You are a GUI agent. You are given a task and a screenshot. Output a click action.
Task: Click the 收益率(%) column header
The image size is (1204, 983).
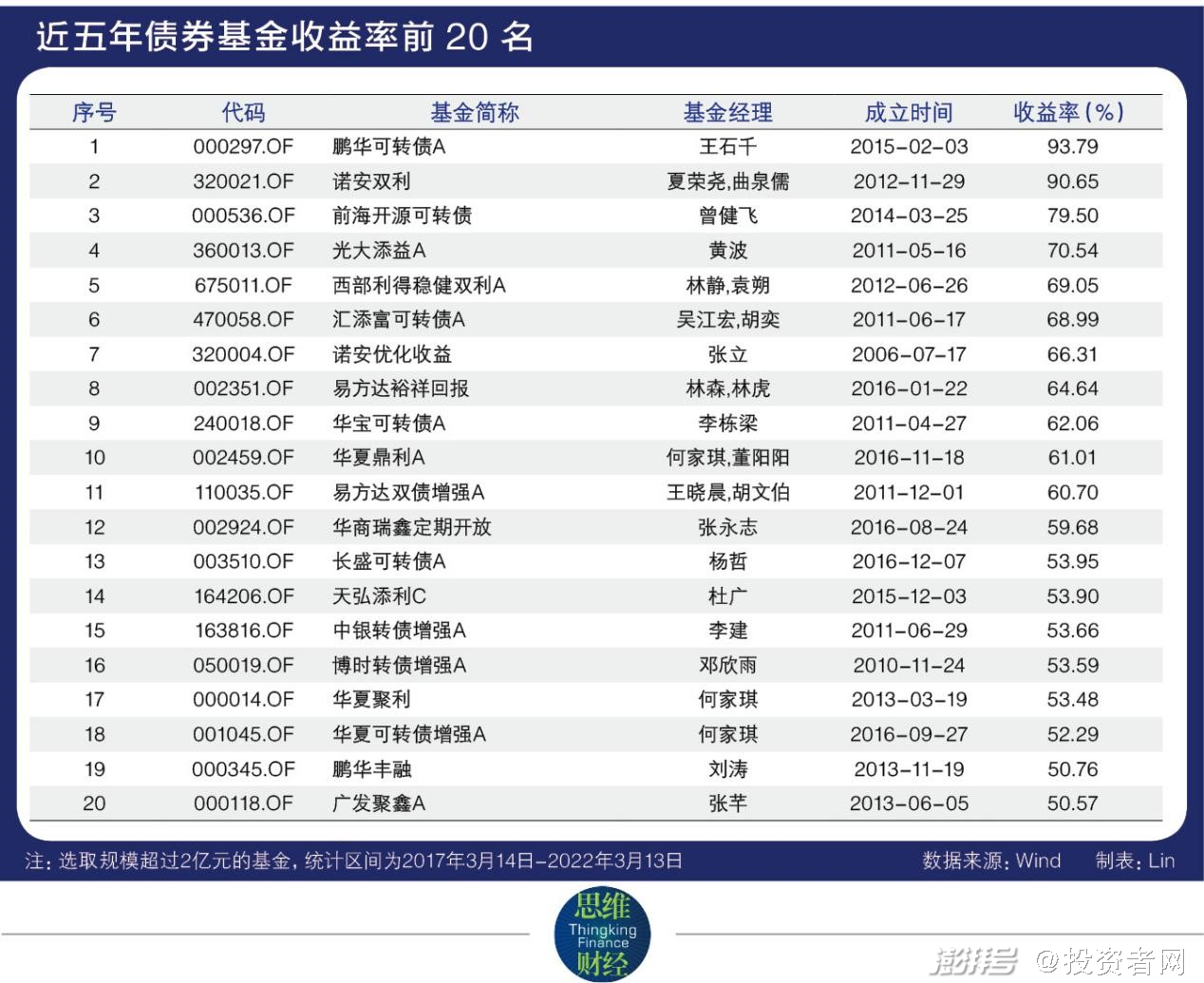[1069, 112]
